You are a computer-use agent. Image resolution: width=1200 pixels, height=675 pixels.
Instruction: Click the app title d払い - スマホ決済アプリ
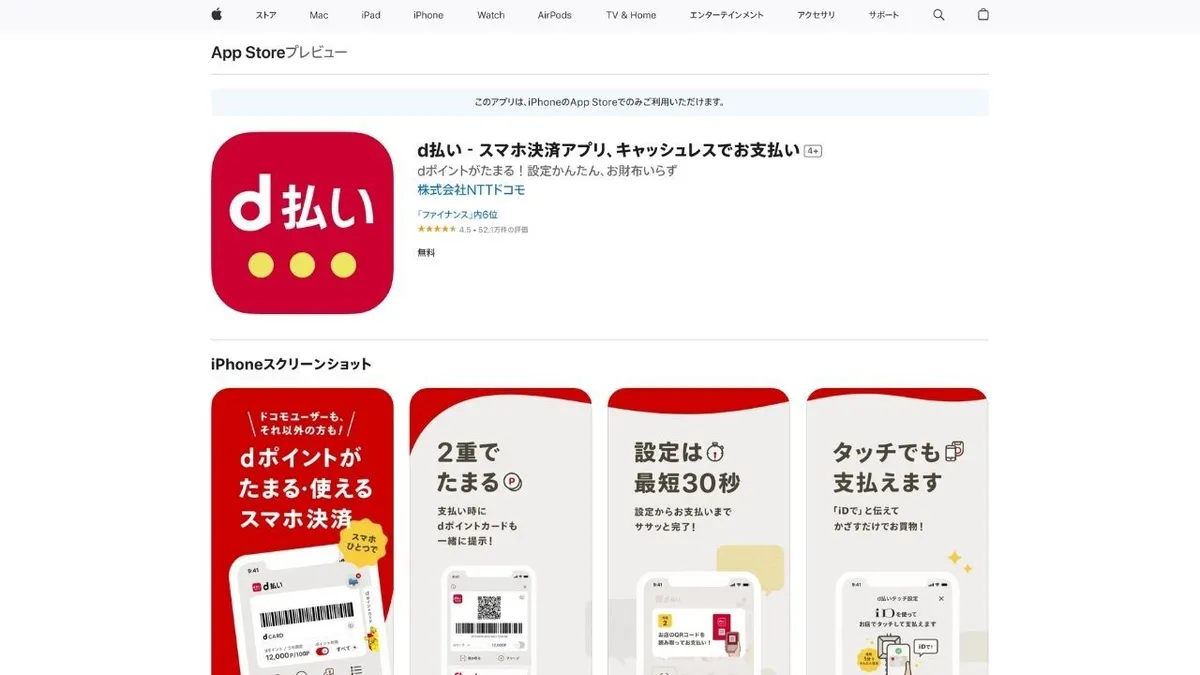click(608, 150)
